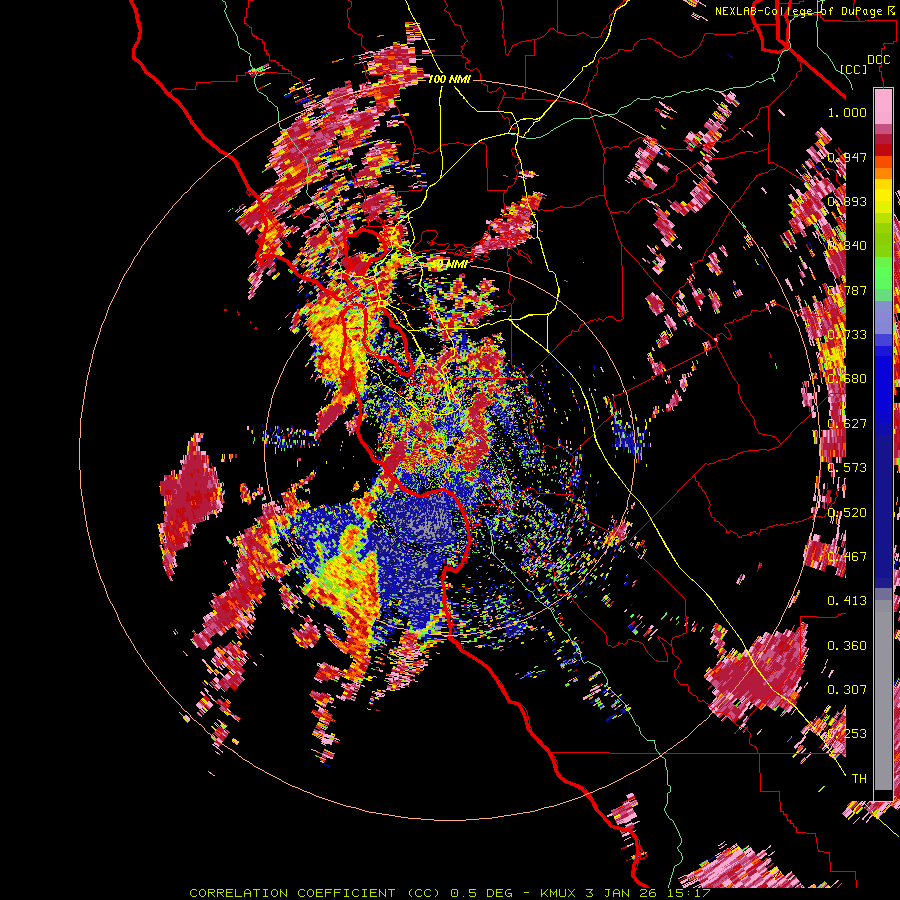Image resolution: width=900 pixels, height=900 pixels.
Task: Click the NEXLAB-College of DuPage credit text
Action: [798, 11]
